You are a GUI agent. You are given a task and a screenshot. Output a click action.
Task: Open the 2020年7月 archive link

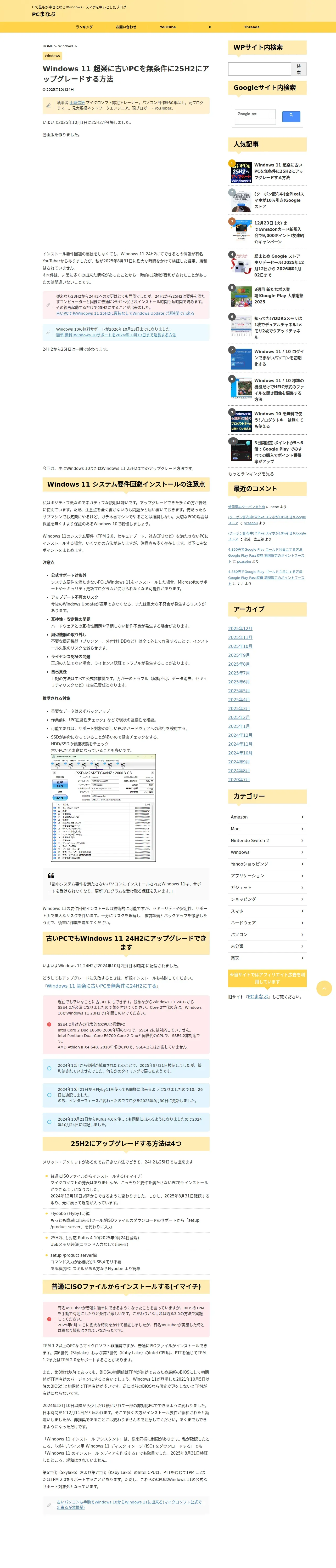coord(239,780)
